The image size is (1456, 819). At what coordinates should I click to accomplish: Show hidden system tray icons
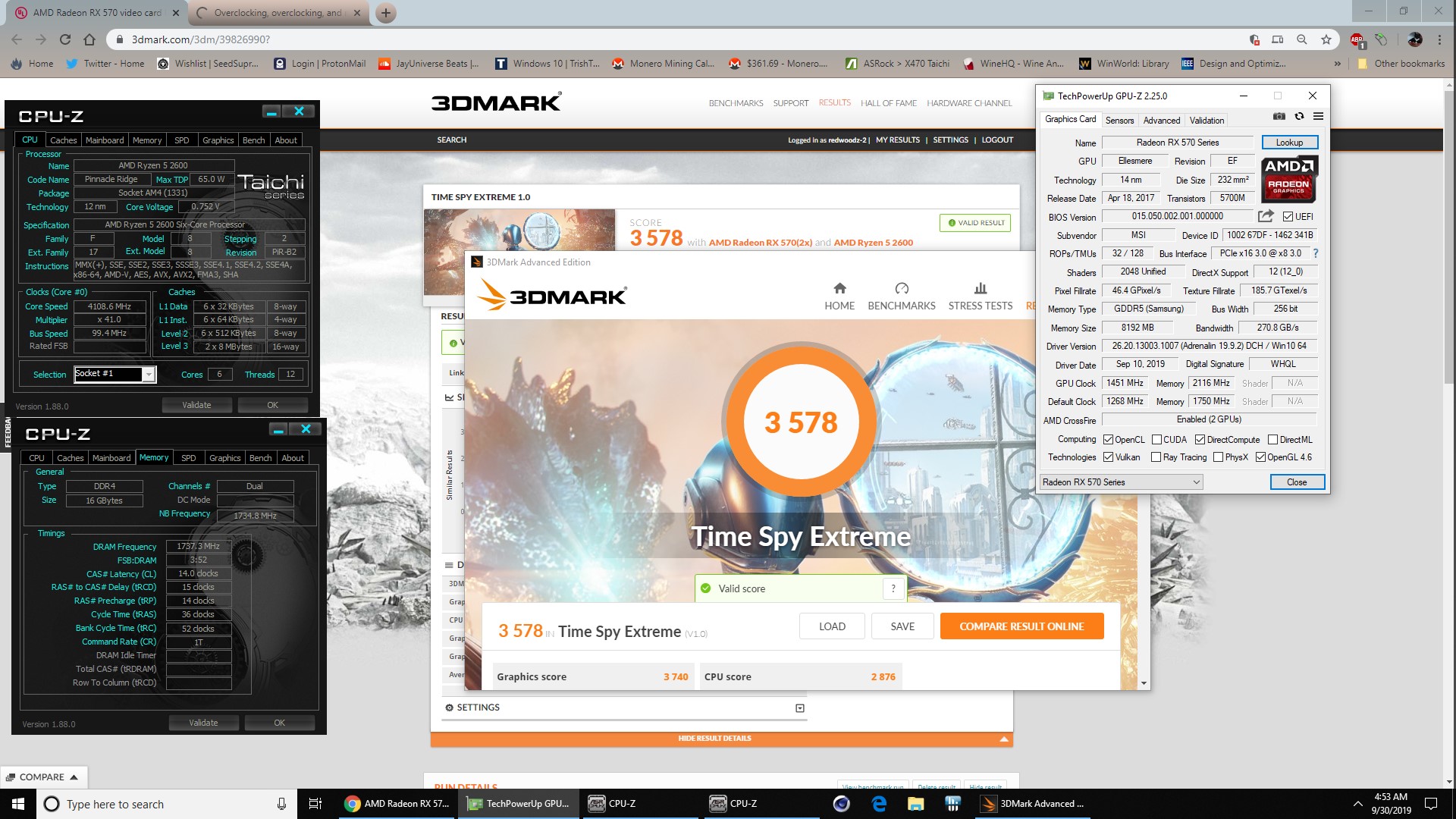(x=1357, y=804)
